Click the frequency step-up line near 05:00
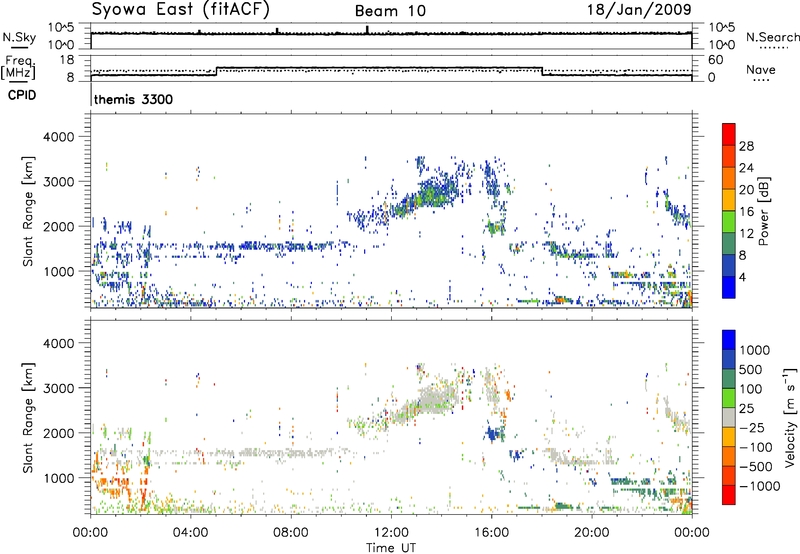This screenshot has width=800, height=554. click(217, 71)
